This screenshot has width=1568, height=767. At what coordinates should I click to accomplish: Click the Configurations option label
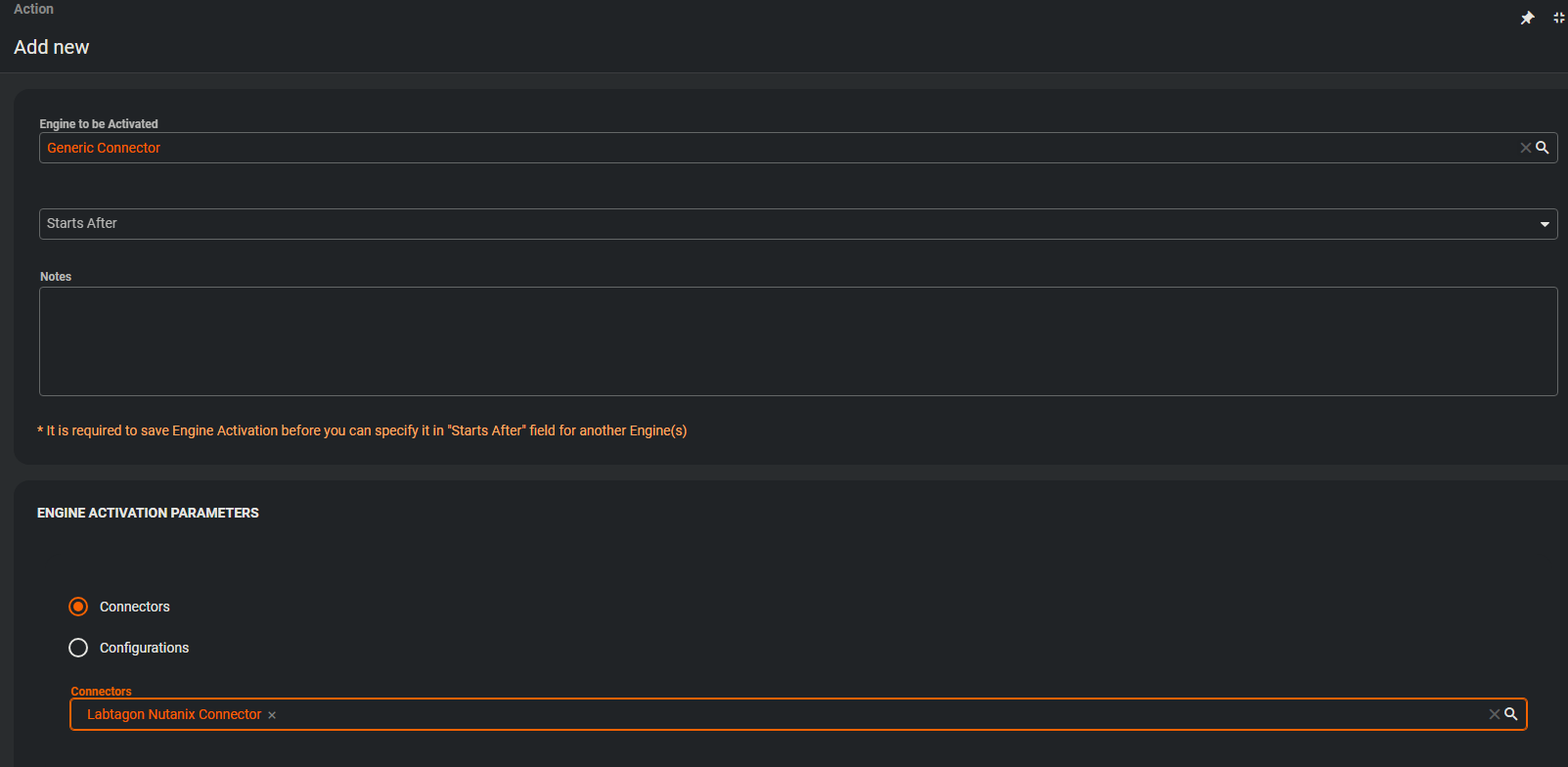tap(144, 648)
